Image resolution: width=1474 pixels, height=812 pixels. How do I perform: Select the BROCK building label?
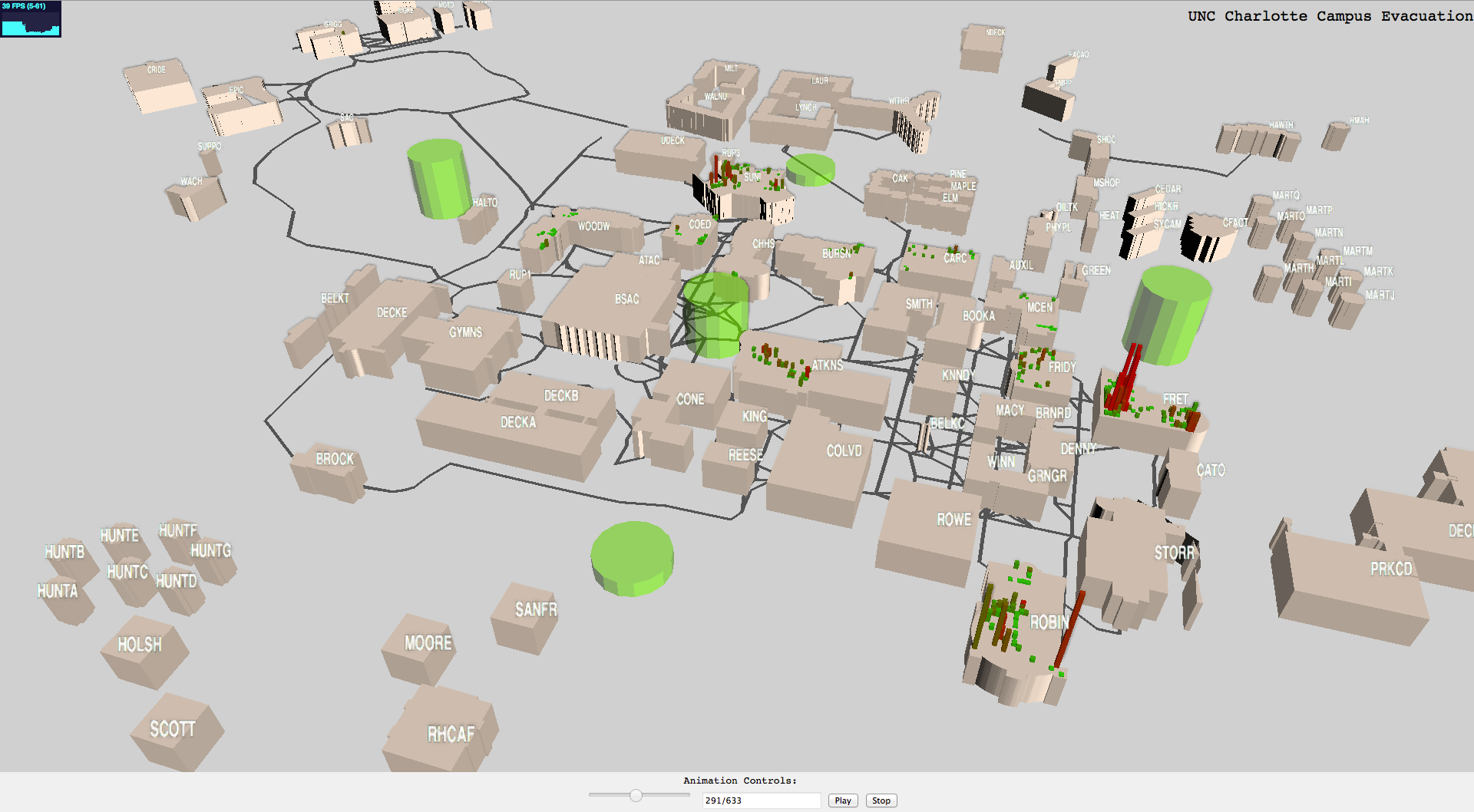(x=335, y=459)
